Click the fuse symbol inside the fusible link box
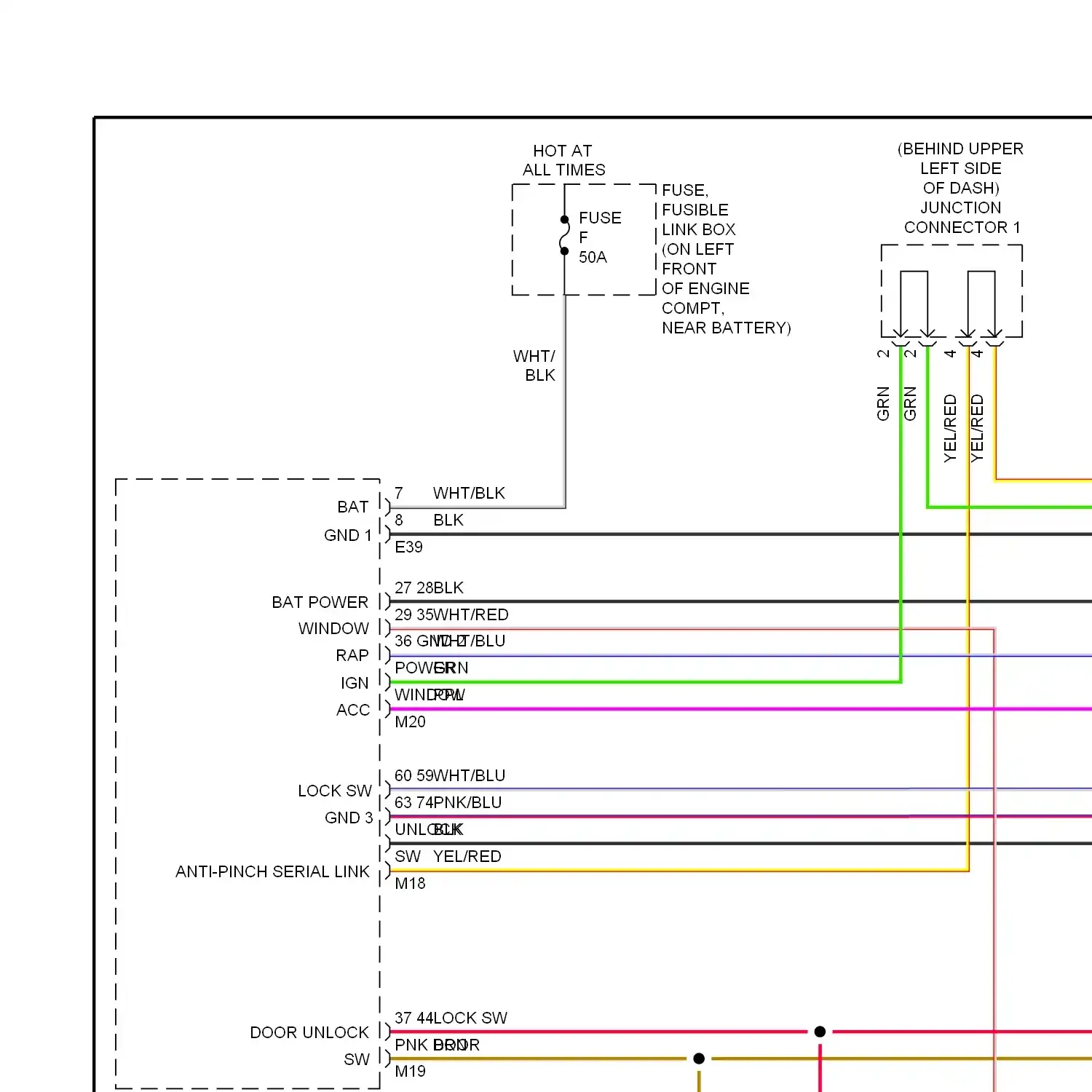Viewport: 1092px width, 1092px height. (x=564, y=235)
